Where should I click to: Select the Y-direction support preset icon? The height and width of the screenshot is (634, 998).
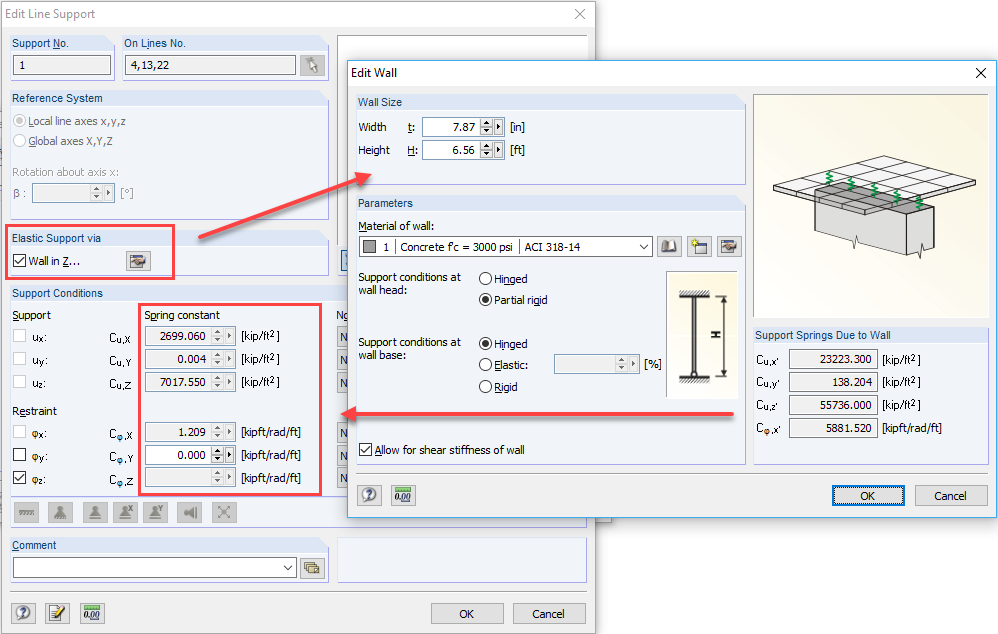pos(156,512)
